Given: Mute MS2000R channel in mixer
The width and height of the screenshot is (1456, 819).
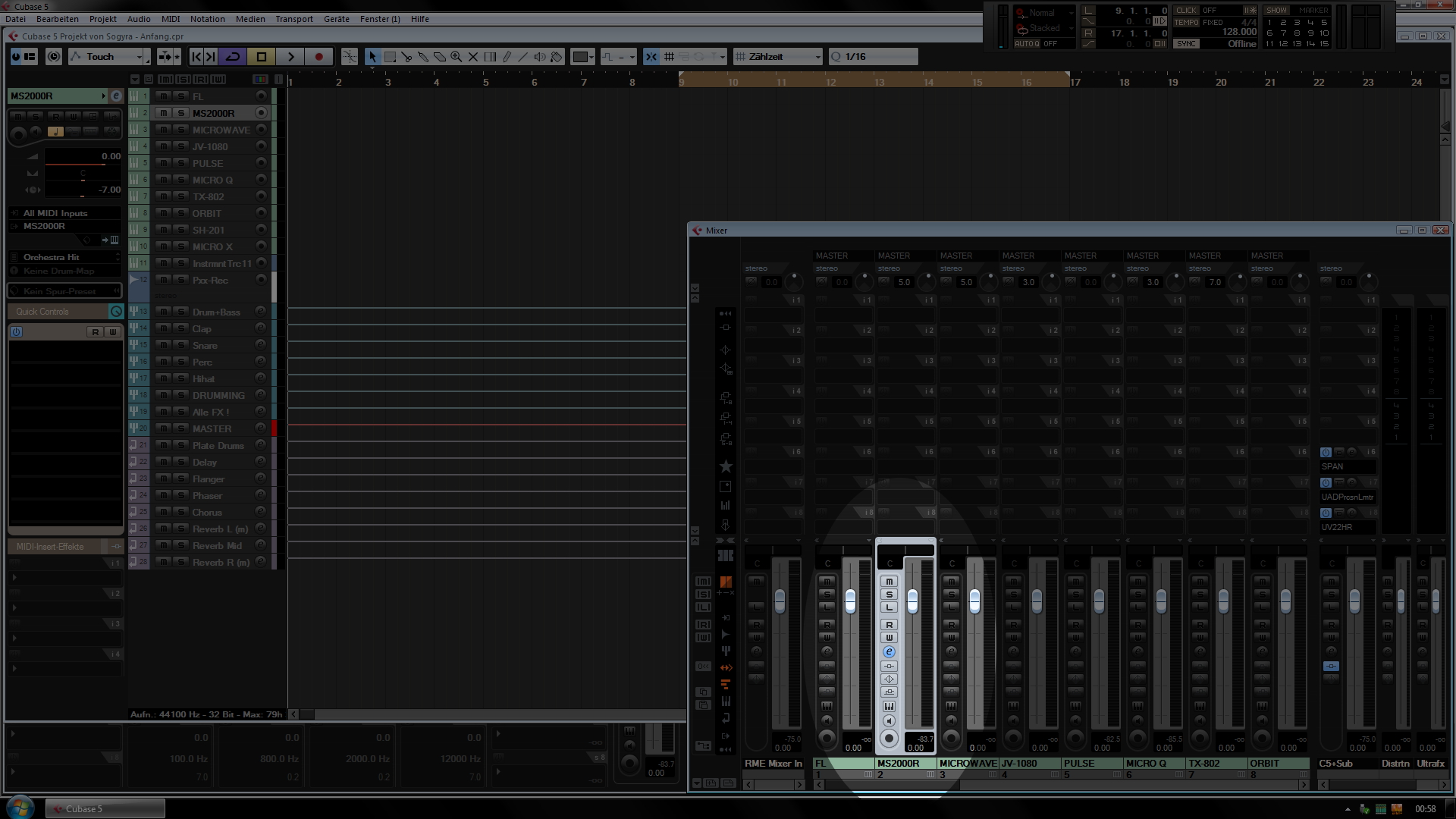Looking at the screenshot, I should [x=890, y=582].
